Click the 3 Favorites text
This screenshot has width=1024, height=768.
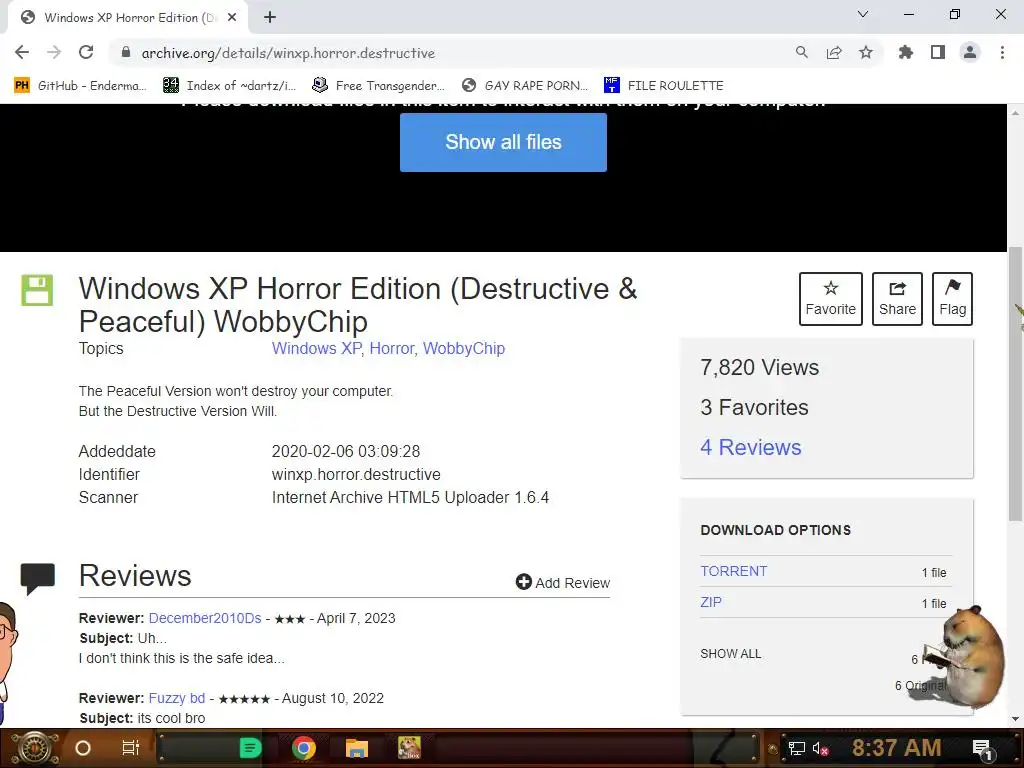point(754,408)
